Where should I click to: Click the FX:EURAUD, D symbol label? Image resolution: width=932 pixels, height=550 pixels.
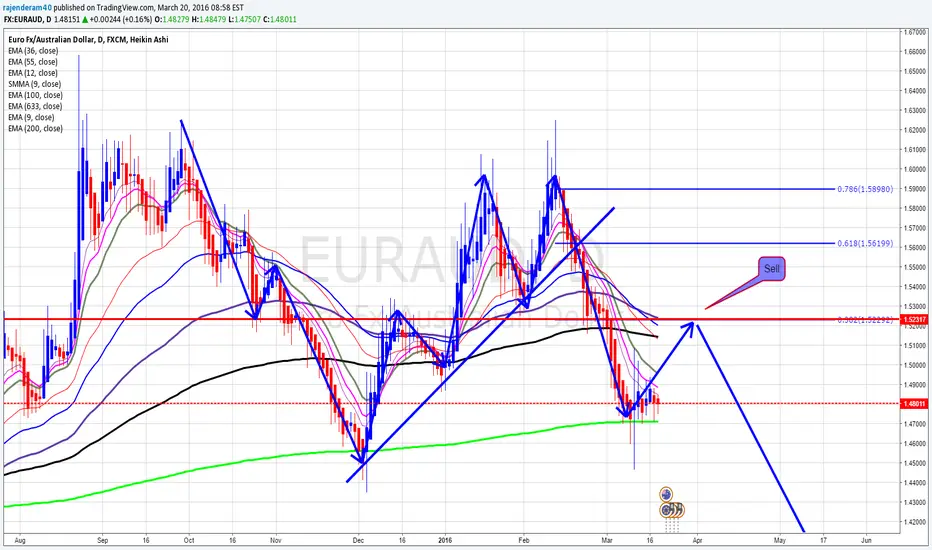[x=27, y=20]
